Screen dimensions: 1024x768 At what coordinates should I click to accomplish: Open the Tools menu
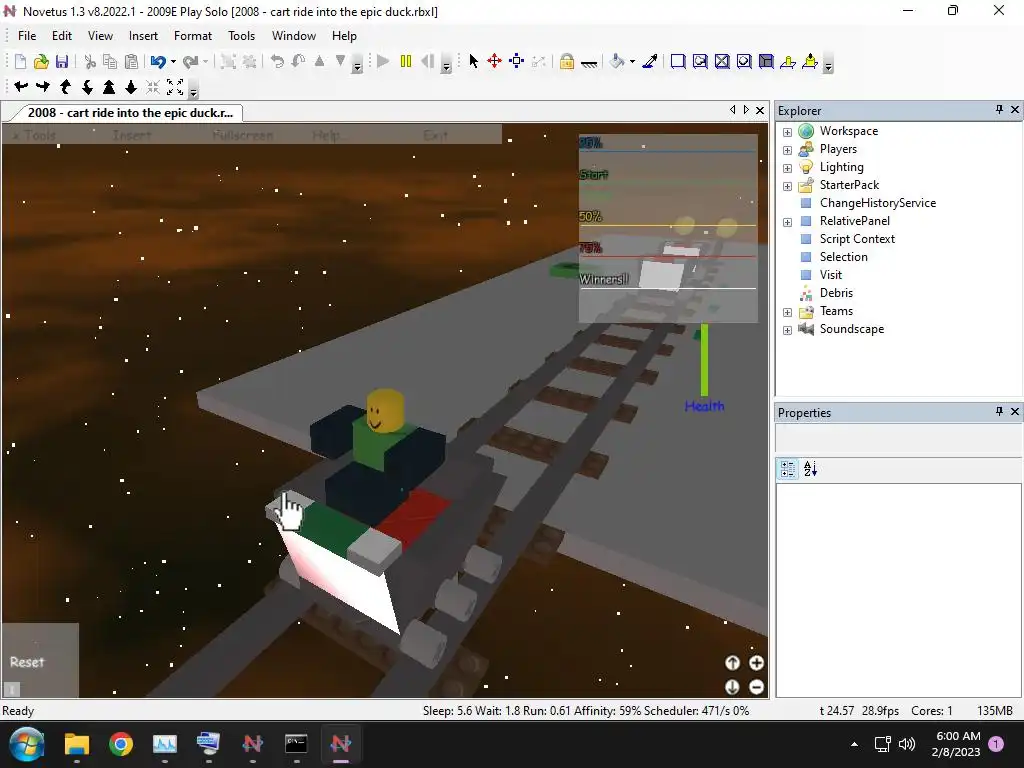242,36
